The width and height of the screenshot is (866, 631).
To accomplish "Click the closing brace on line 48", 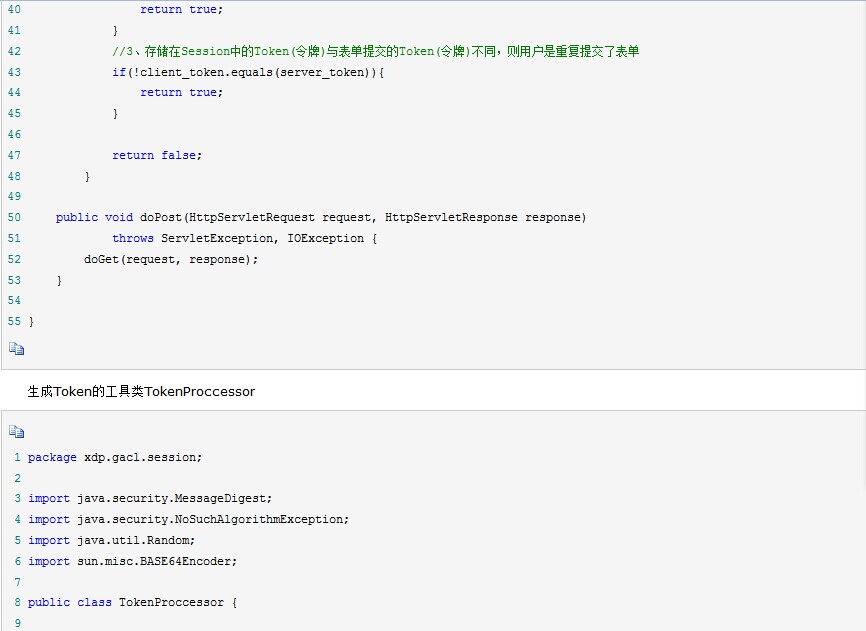I will pos(87,176).
